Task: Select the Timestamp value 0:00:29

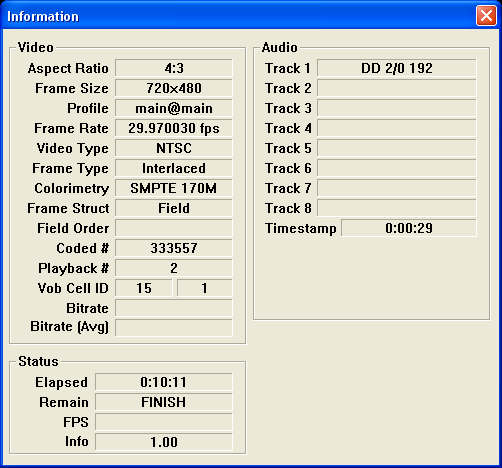Action: tap(409, 228)
